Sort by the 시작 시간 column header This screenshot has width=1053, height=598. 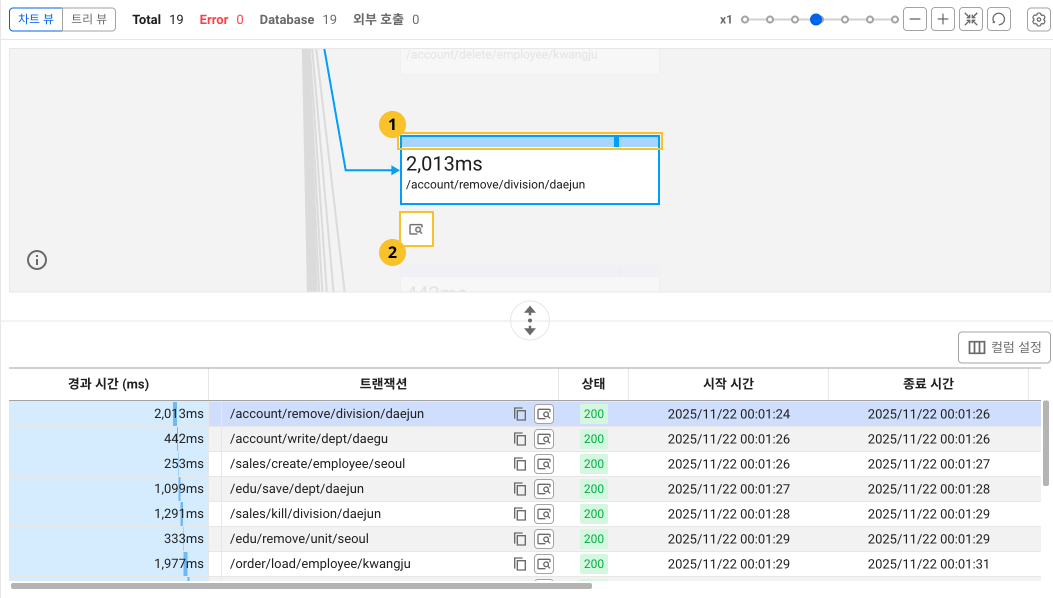[728, 383]
